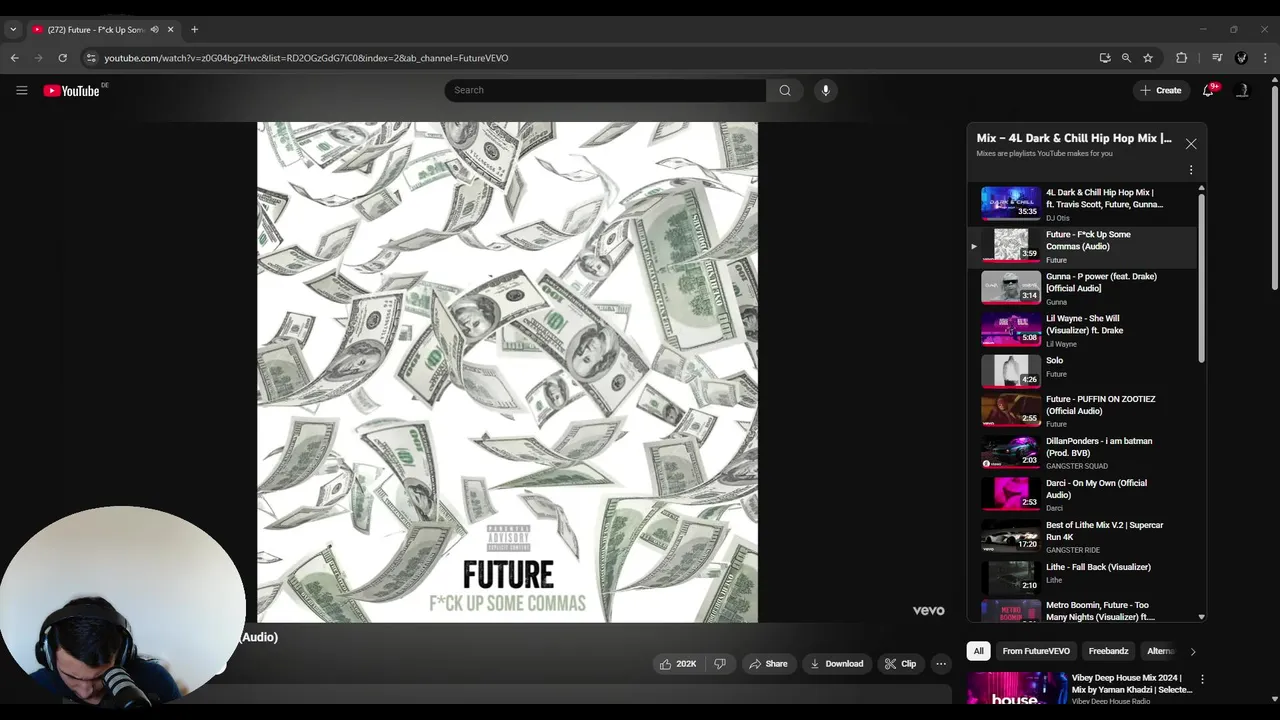Open a new browser tab
1280x720 pixels.
tap(194, 30)
